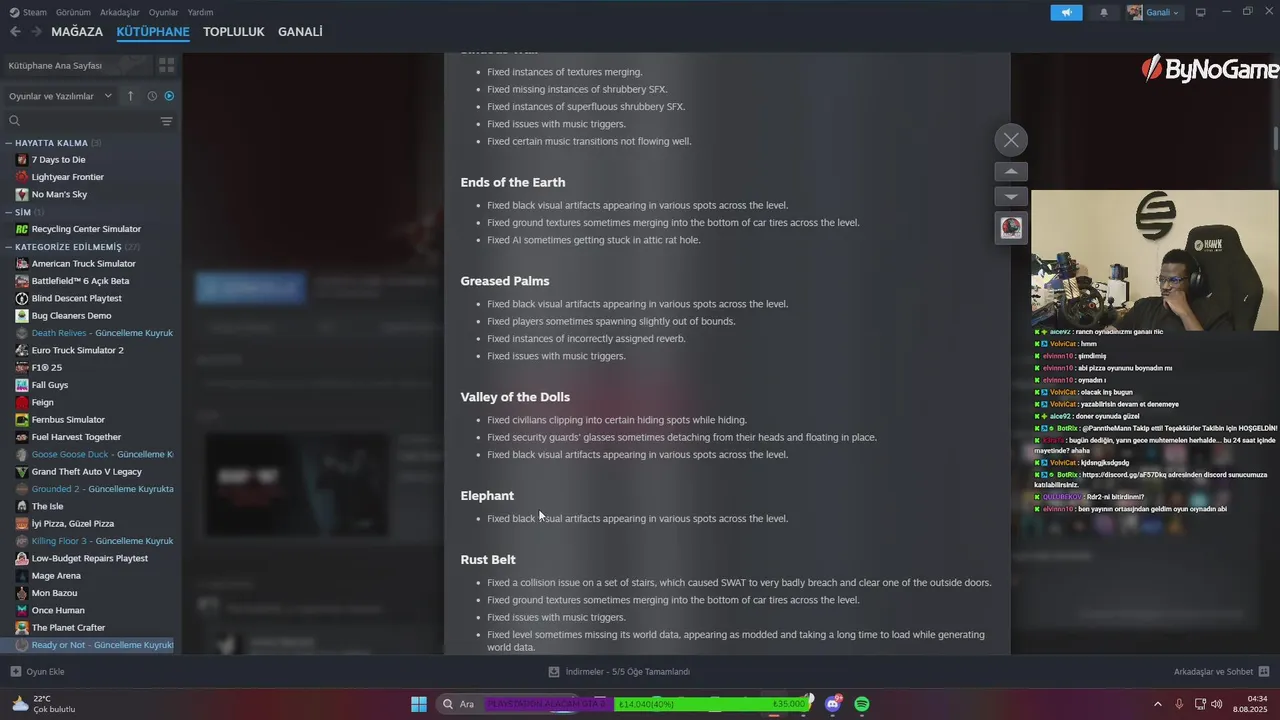Open Arkadaşlar ve Sohbet panel
The height and width of the screenshot is (720, 1280).
click(x=1221, y=672)
